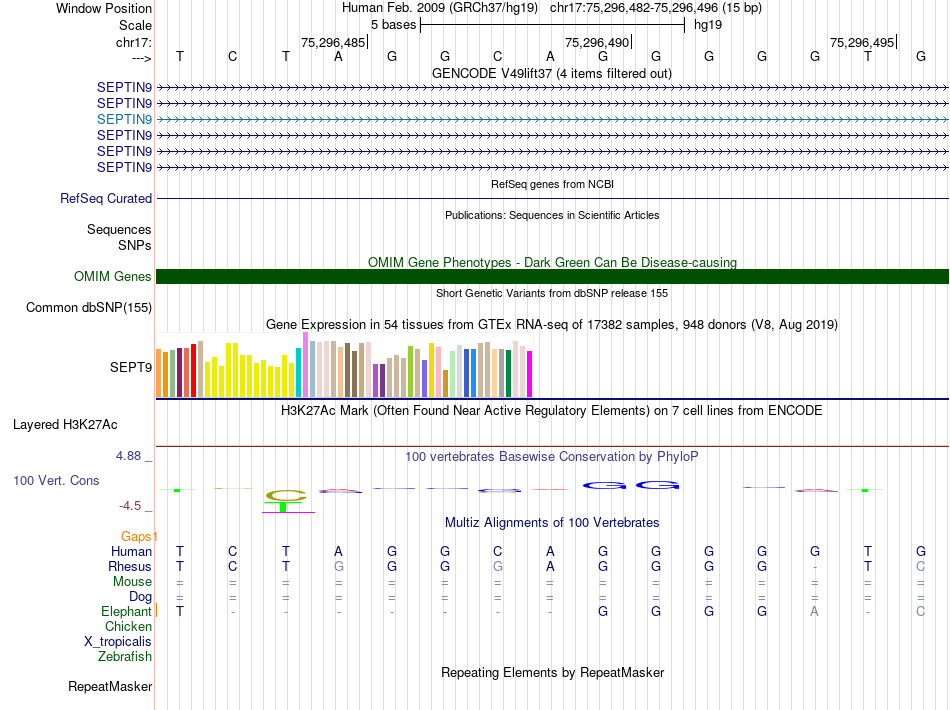Click the light-blue highlighted SEPTIN9 transcript label
This screenshot has width=950, height=710.
(x=124, y=119)
